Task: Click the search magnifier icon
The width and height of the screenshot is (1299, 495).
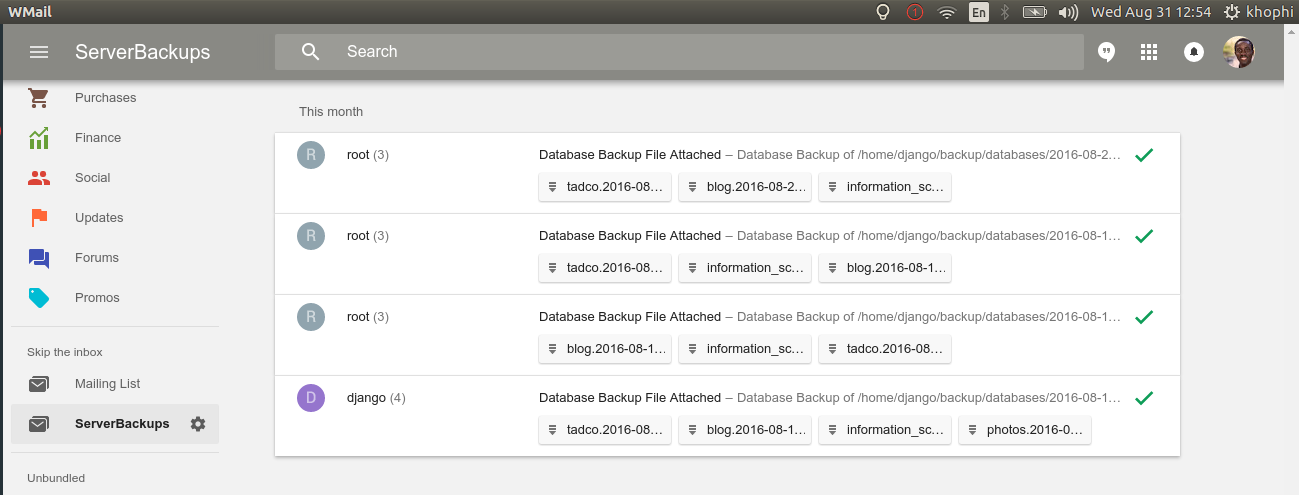Action: [x=311, y=52]
